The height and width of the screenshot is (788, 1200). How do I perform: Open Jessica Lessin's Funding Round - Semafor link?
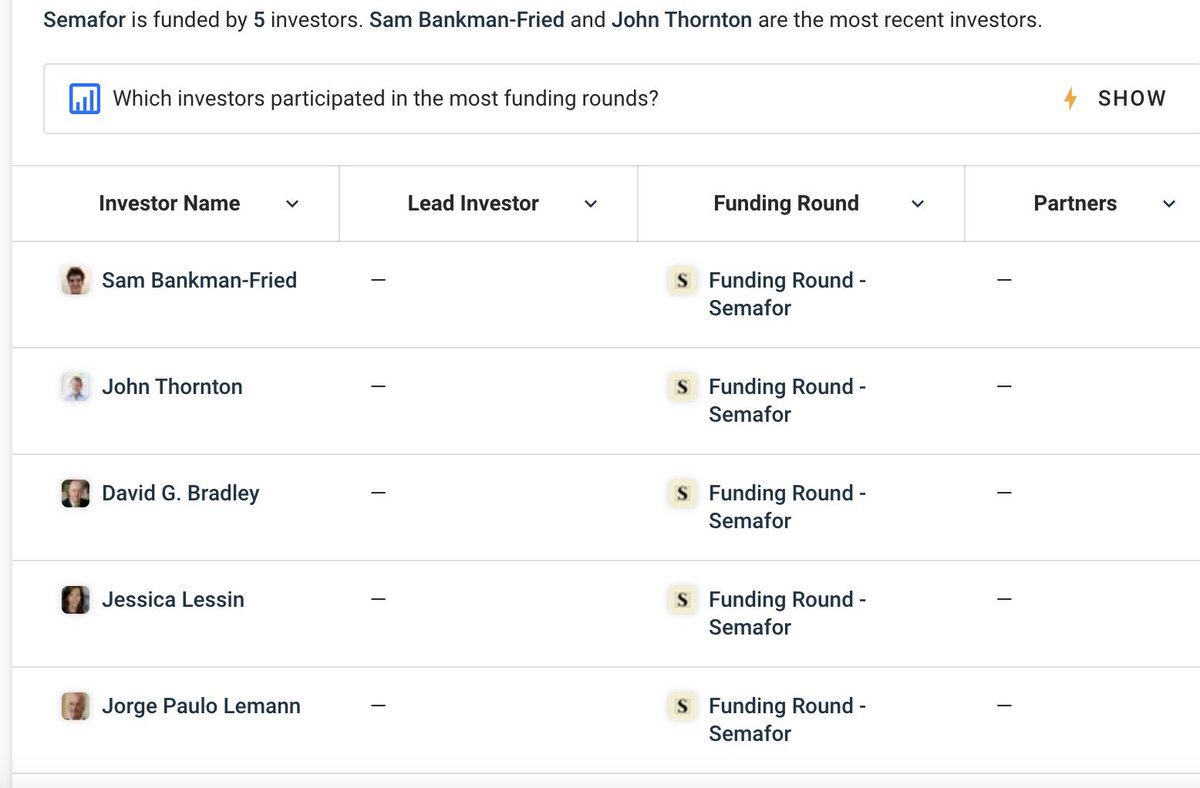(786, 612)
